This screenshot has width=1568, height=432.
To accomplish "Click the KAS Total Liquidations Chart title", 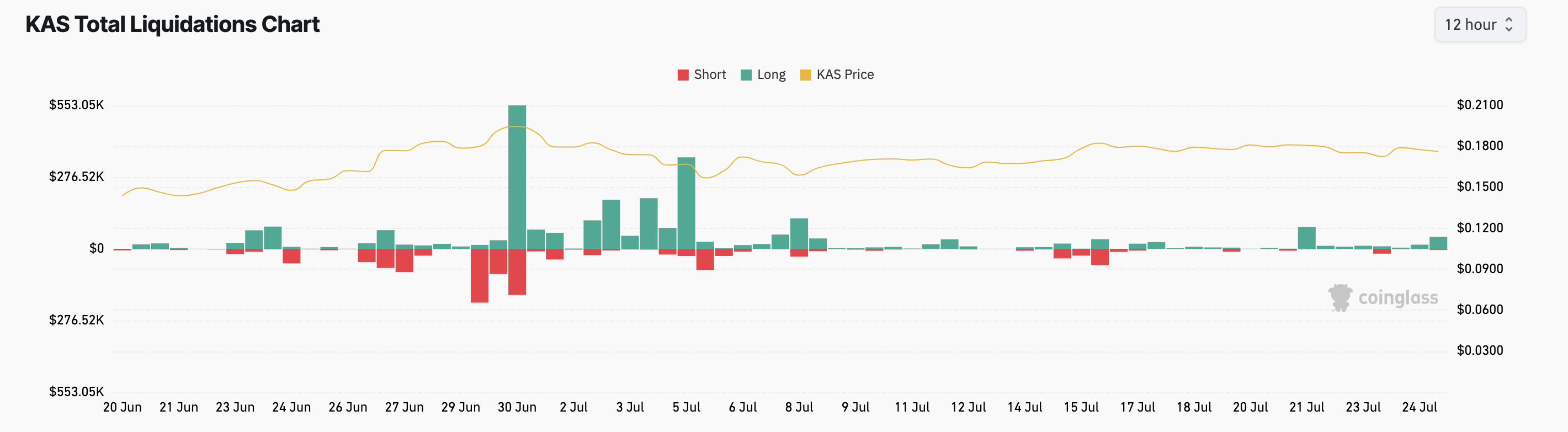I will (x=172, y=24).
